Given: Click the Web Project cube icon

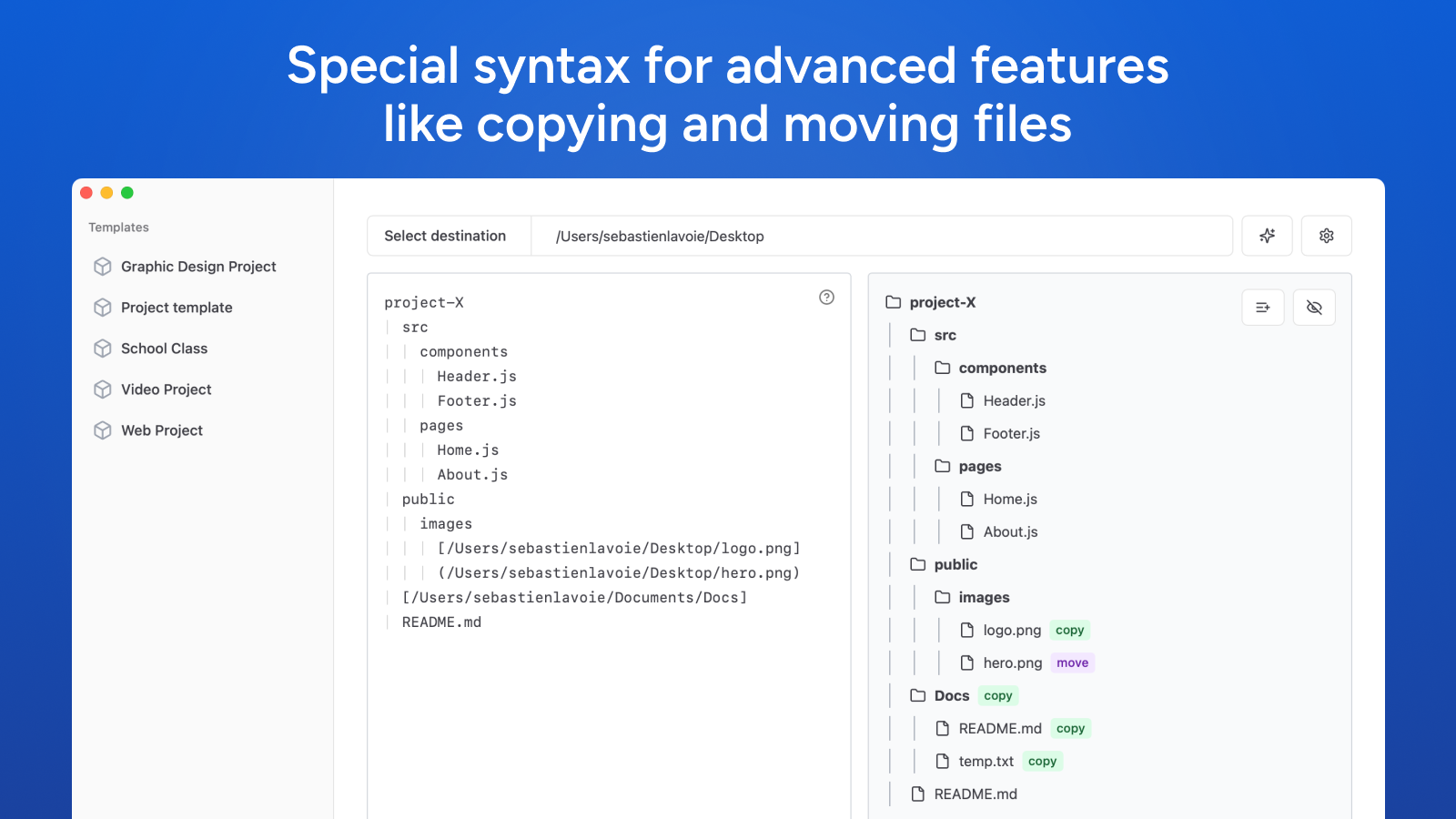Looking at the screenshot, I should [x=103, y=430].
